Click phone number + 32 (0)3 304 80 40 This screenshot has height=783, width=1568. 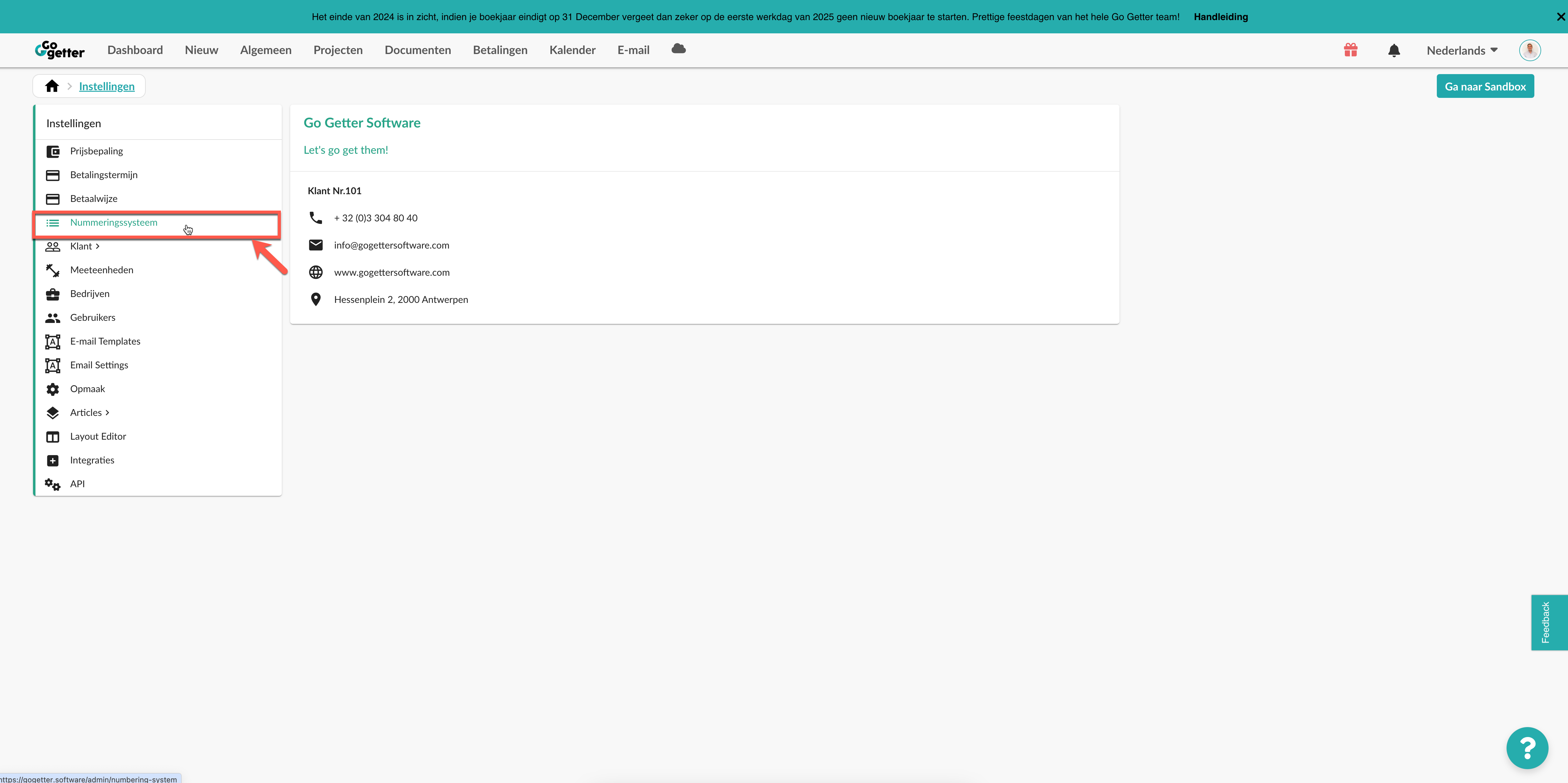[376, 217]
